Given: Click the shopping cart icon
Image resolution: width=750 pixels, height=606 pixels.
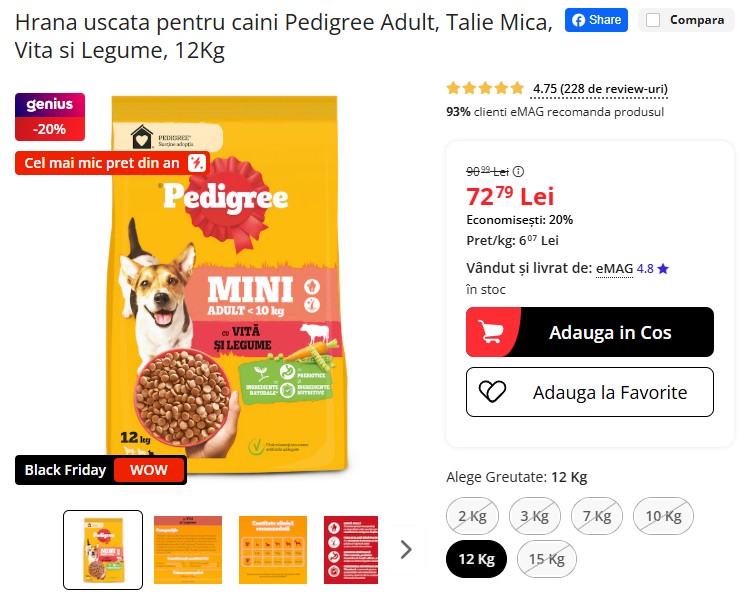Looking at the screenshot, I should (x=491, y=331).
